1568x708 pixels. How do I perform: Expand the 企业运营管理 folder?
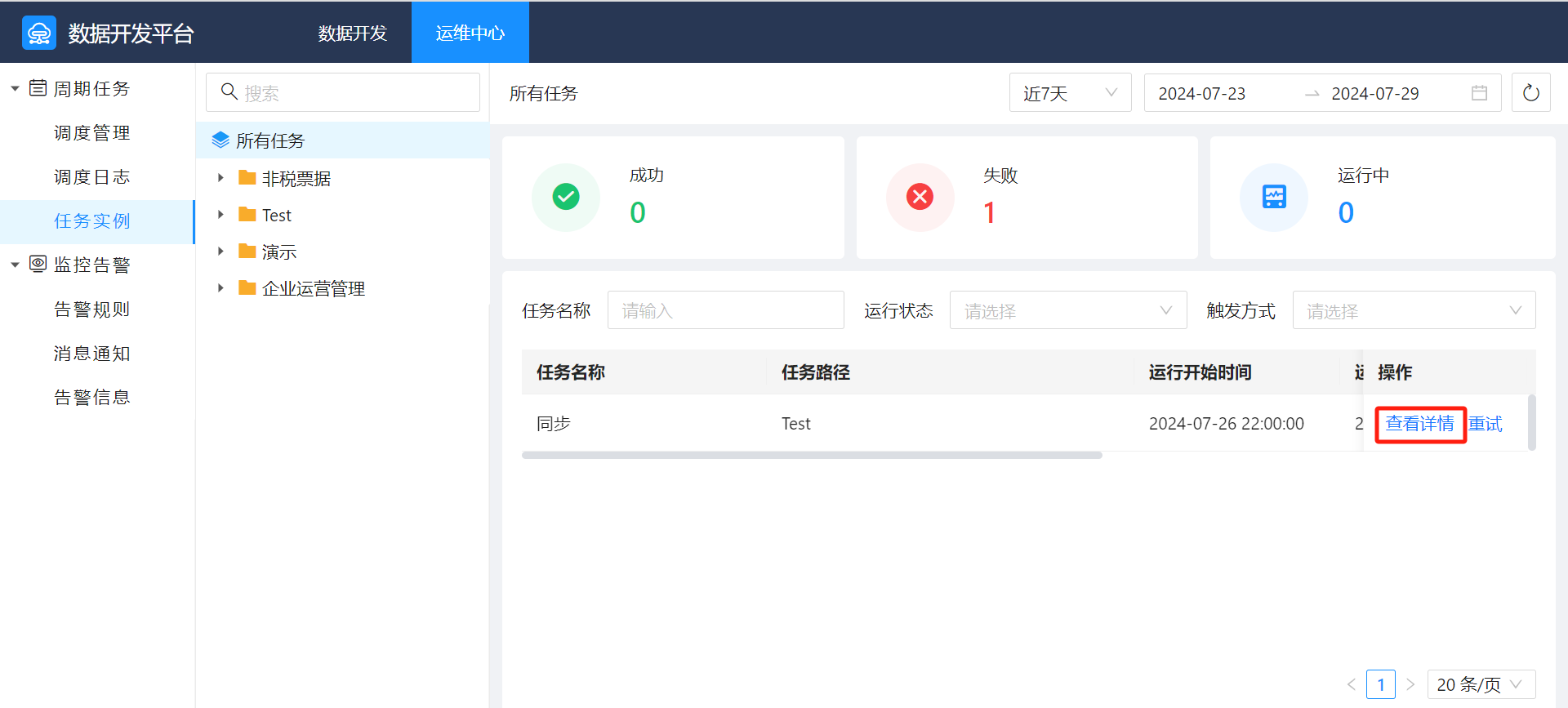pos(220,288)
